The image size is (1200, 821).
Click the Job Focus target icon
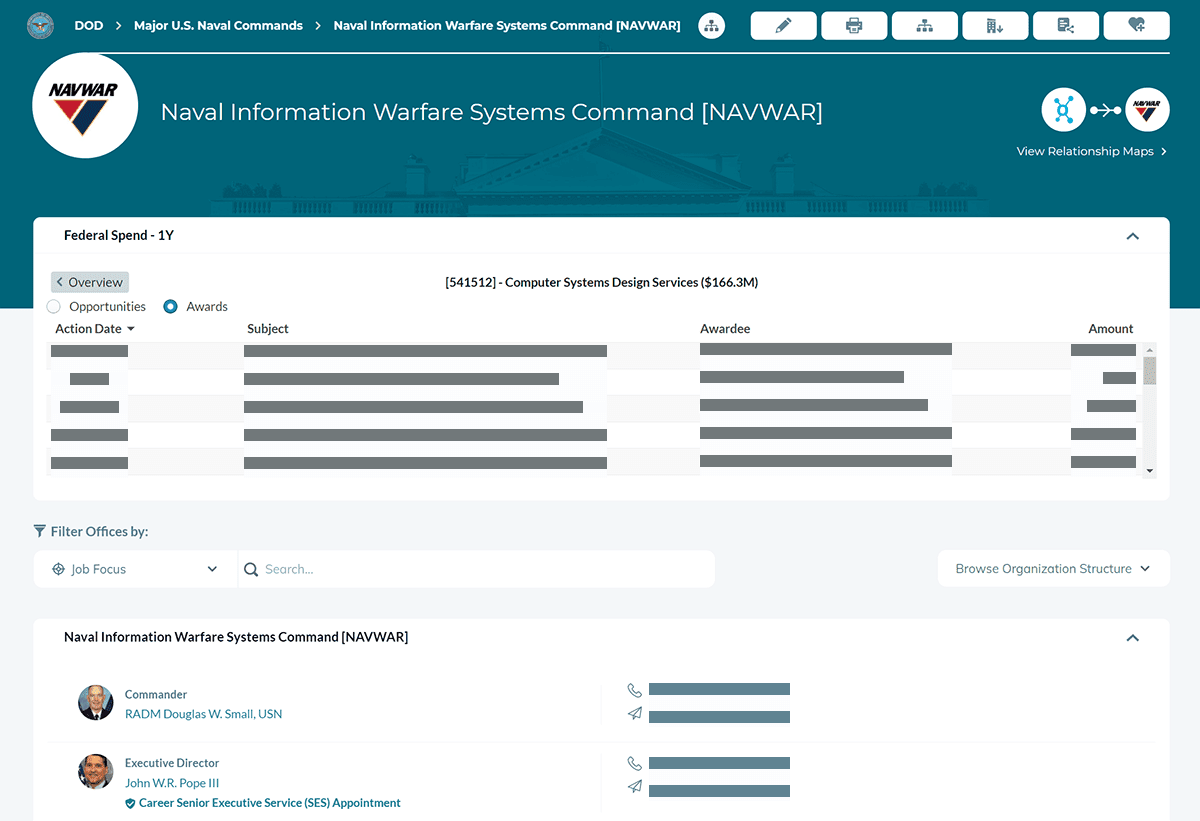pyautogui.click(x=58, y=569)
